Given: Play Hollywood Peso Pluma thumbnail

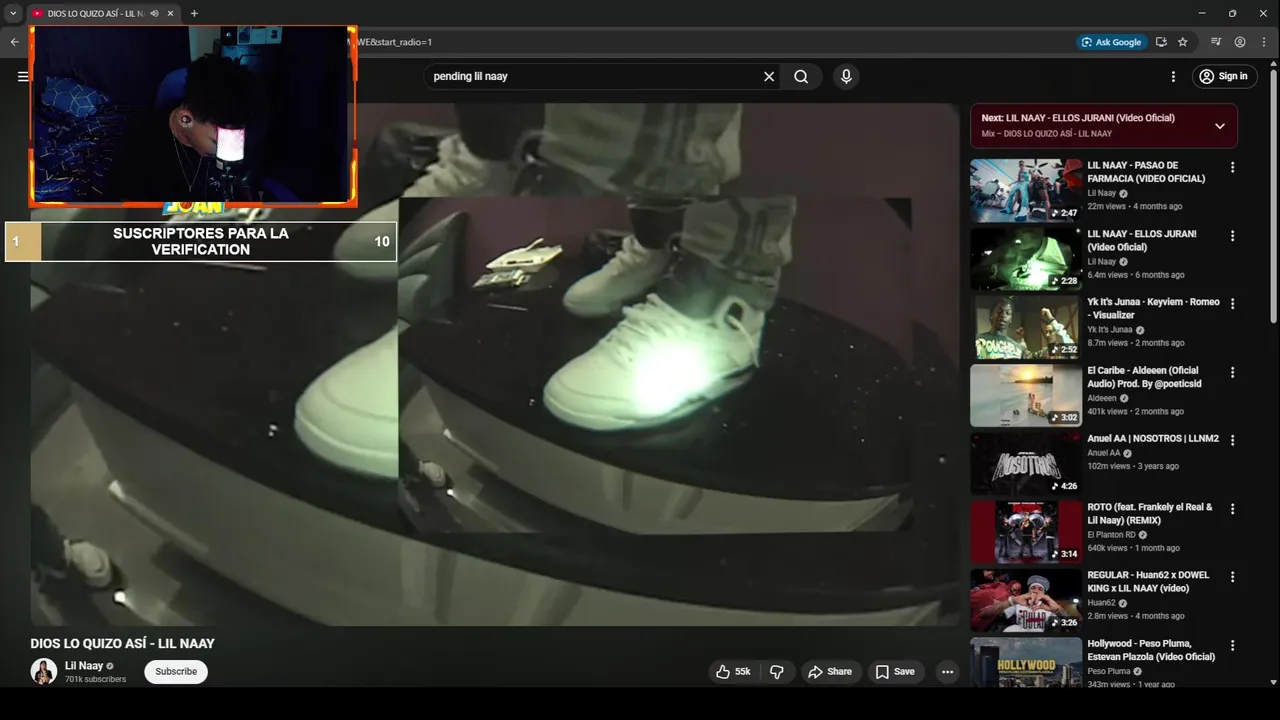Looking at the screenshot, I should 1026,661.
